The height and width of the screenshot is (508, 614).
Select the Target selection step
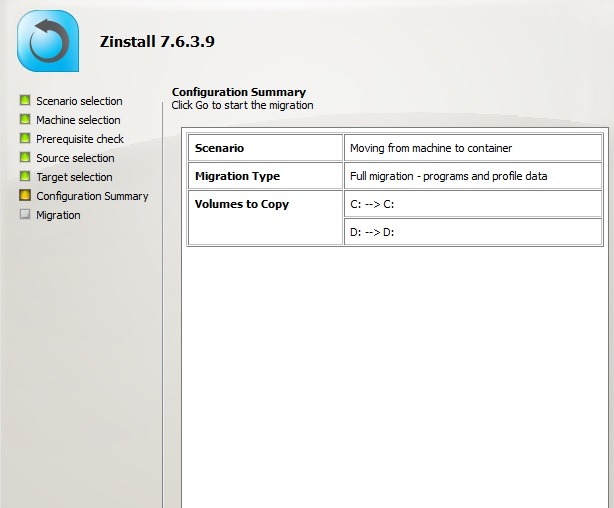(74, 177)
